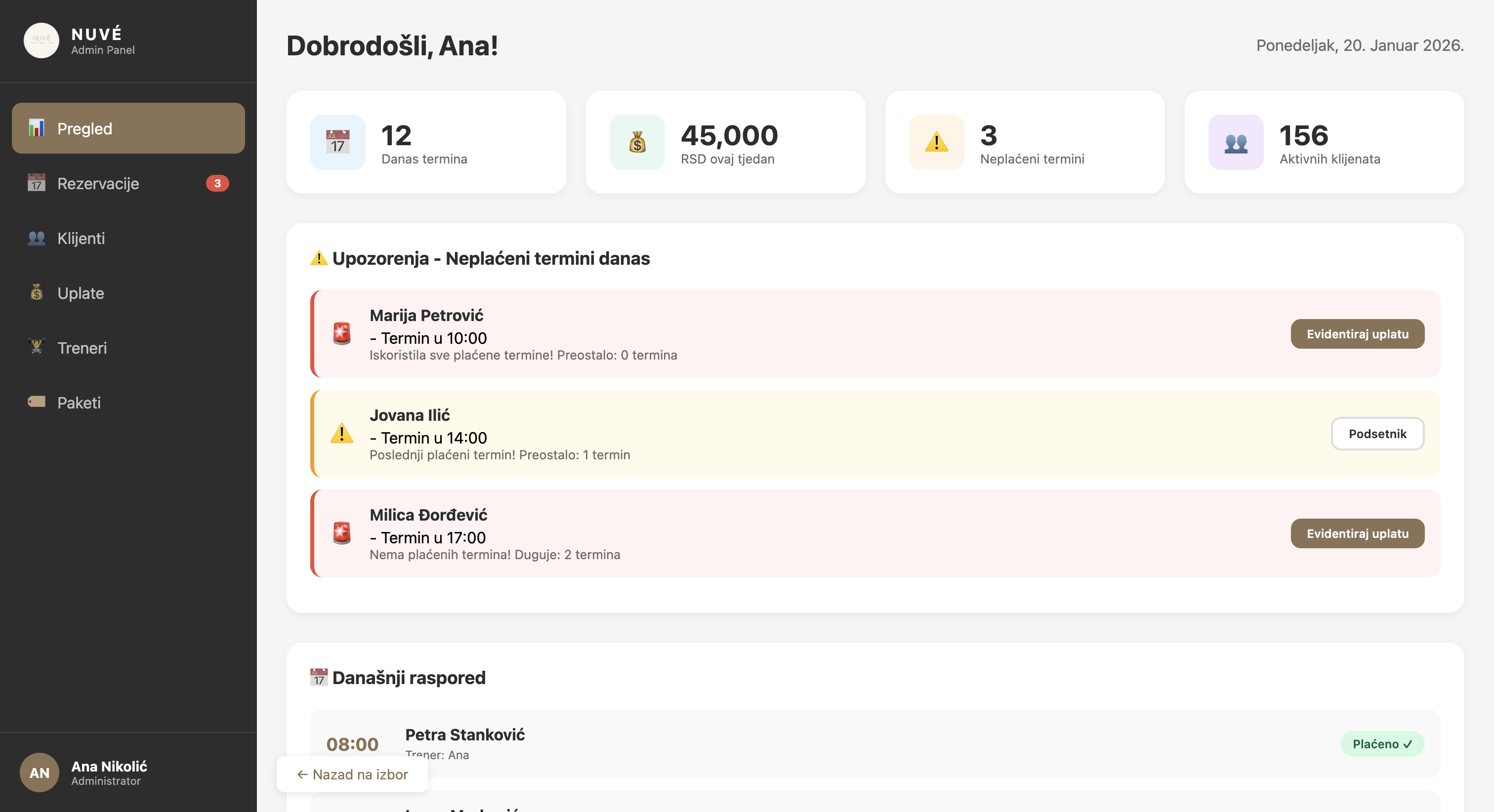
Task: Click the 45,000 RSD value
Action: click(x=729, y=136)
